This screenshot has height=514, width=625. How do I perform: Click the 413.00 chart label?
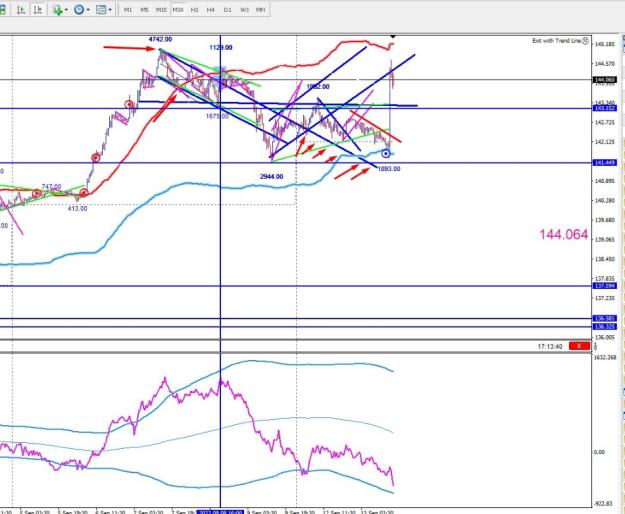coord(77,208)
